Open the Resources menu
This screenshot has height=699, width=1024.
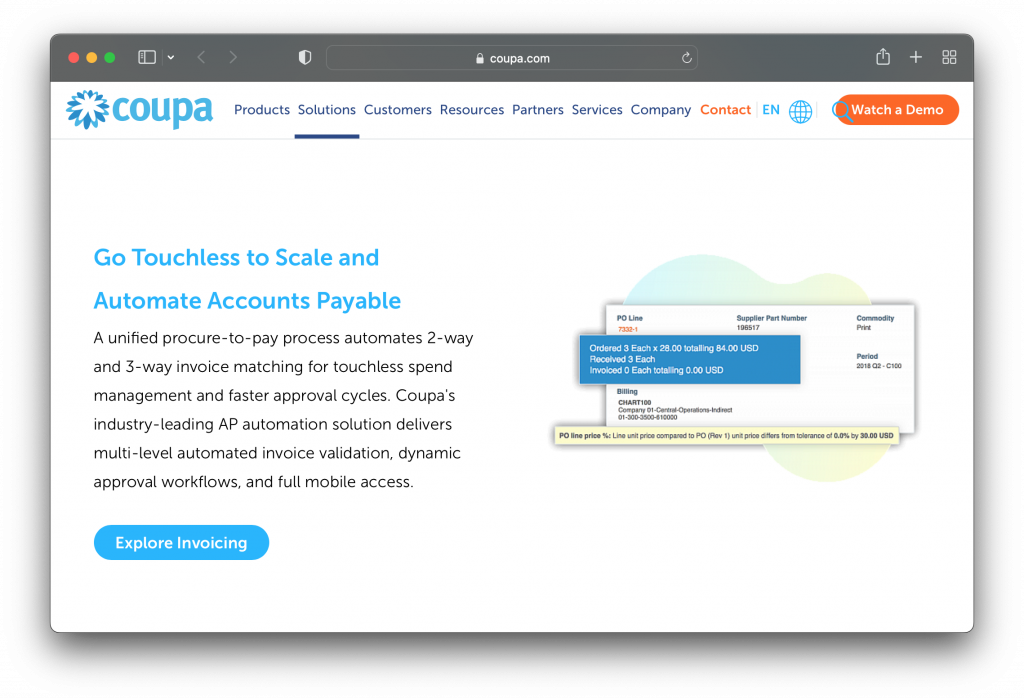click(x=472, y=110)
